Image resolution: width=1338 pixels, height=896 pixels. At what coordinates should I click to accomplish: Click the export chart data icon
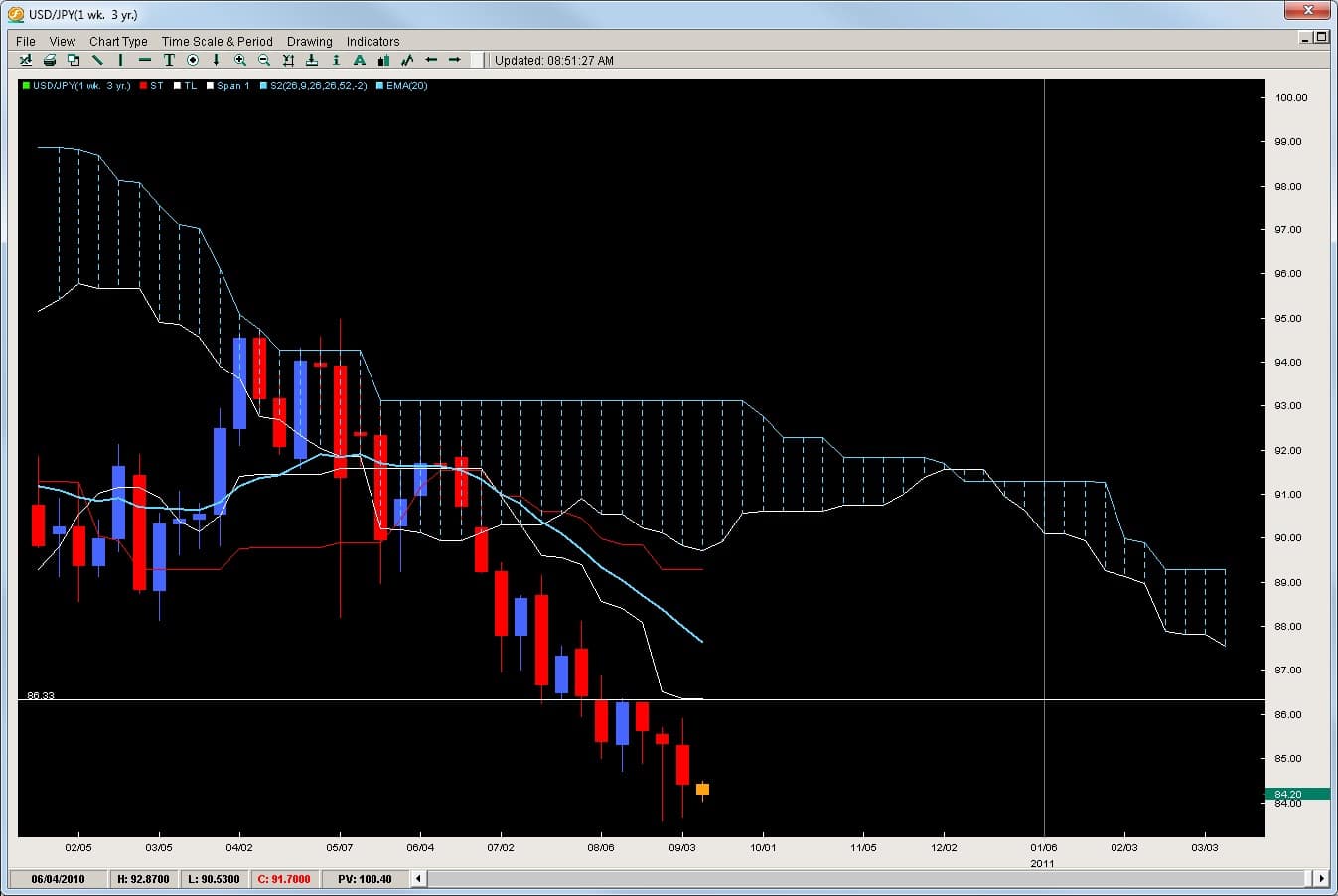click(26, 60)
